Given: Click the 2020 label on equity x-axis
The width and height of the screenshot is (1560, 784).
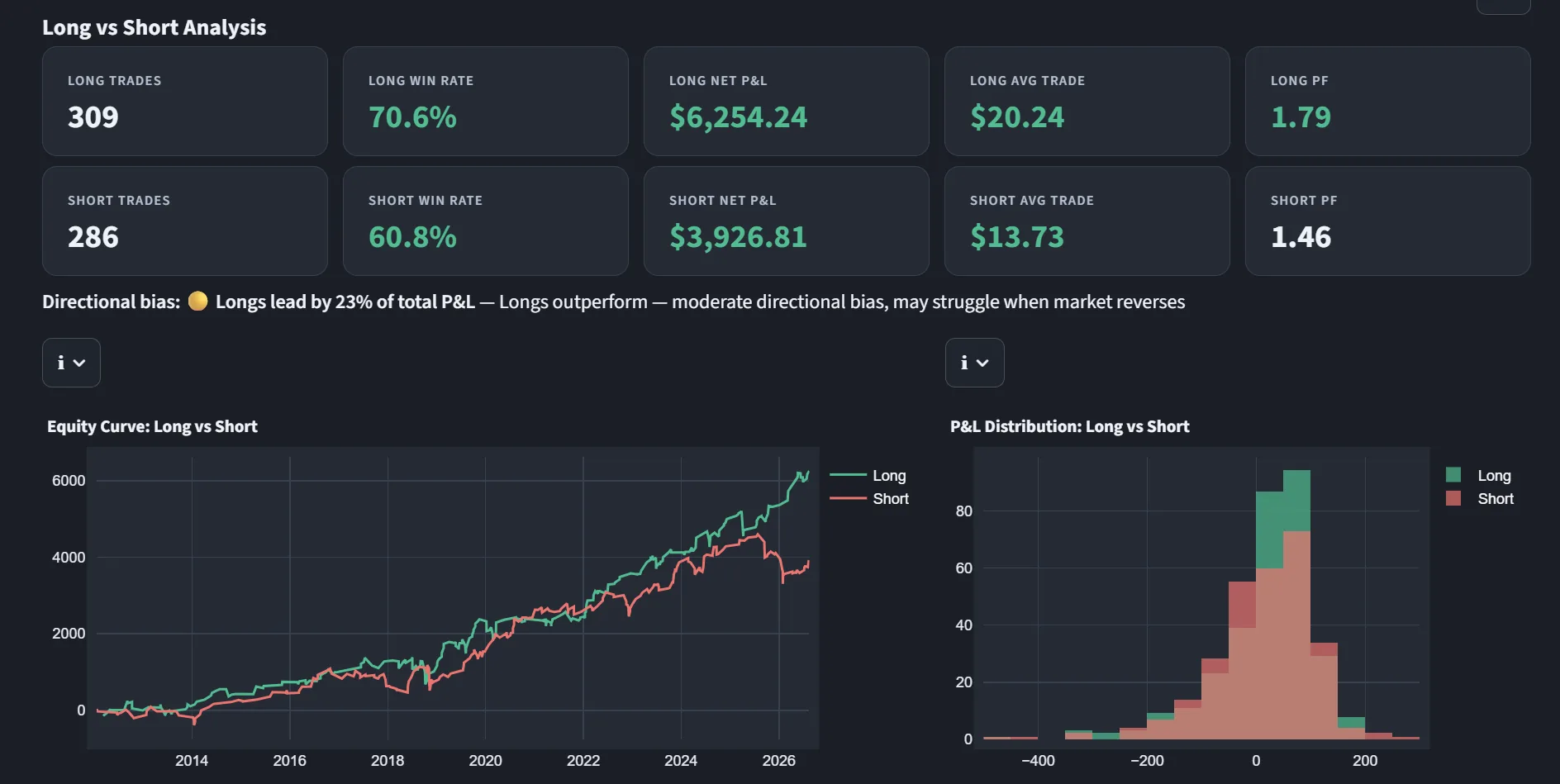Looking at the screenshot, I should [x=485, y=761].
